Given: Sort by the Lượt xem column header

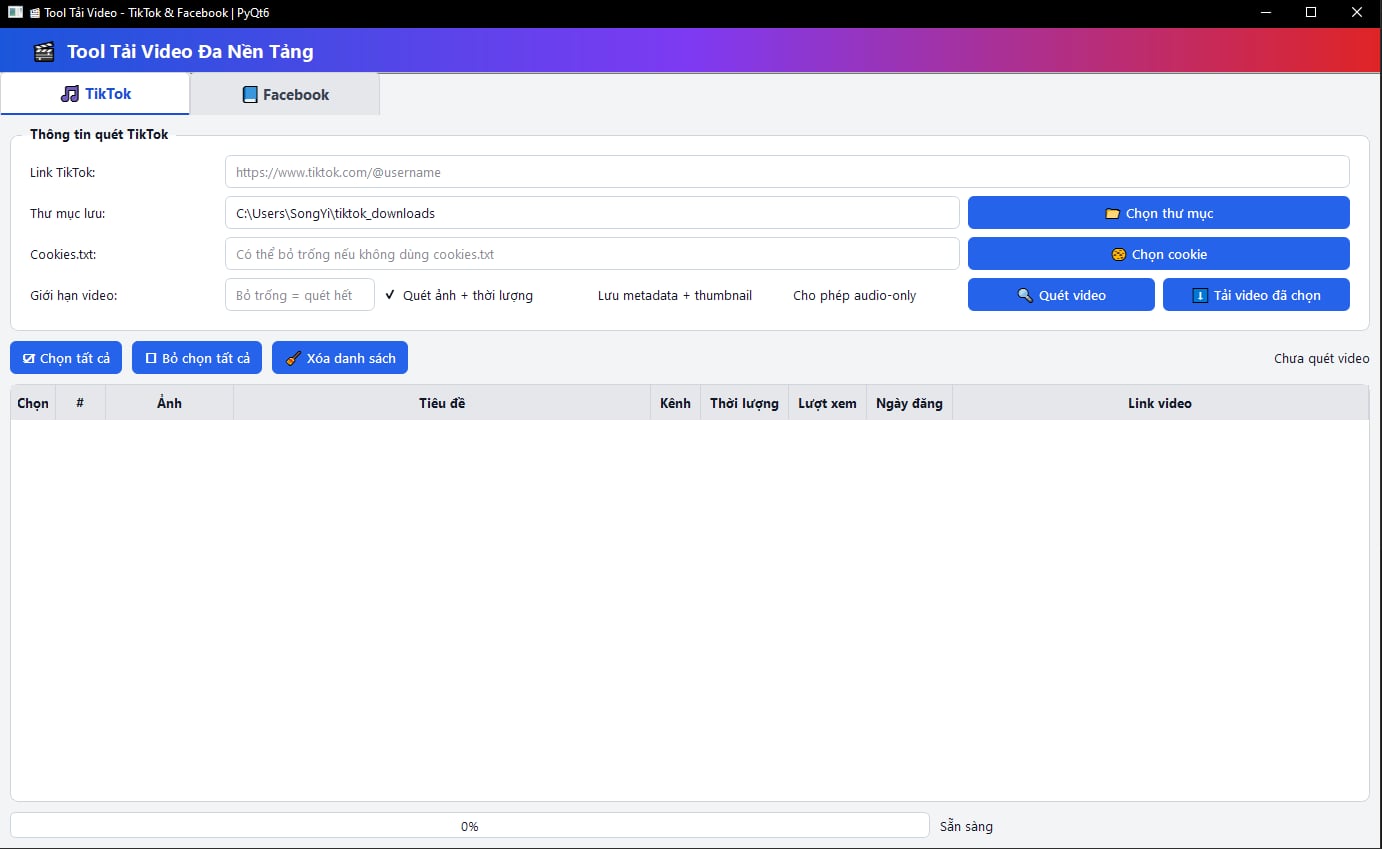Looking at the screenshot, I should pyautogui.click(x=828, y=403).
